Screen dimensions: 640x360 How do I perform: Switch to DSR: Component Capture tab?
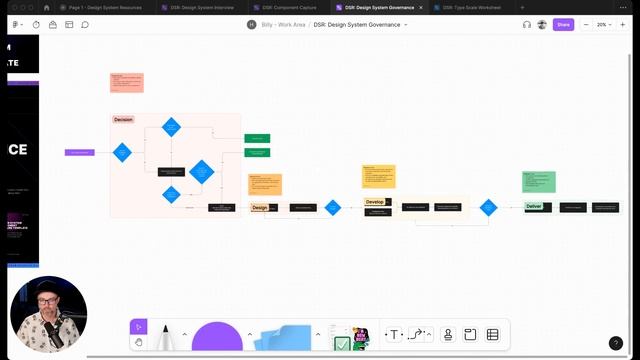click(285, 7)
